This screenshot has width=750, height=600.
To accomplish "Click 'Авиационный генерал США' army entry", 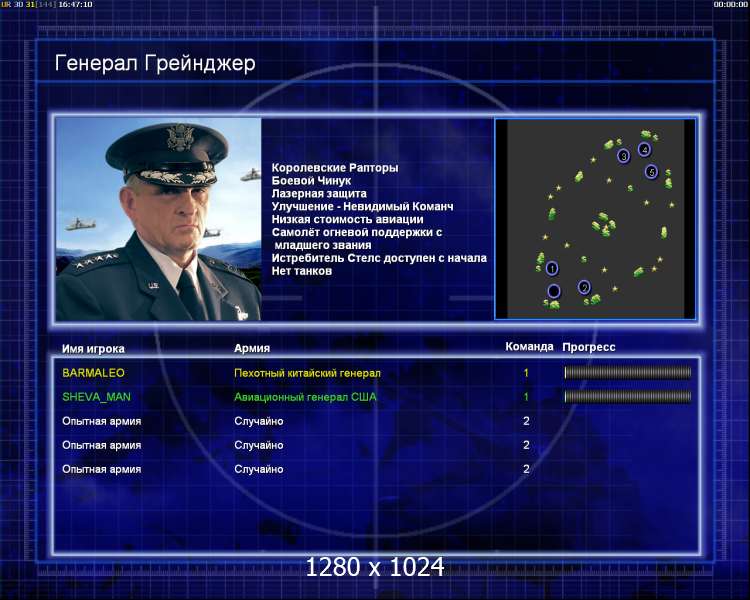I will 305,397.
